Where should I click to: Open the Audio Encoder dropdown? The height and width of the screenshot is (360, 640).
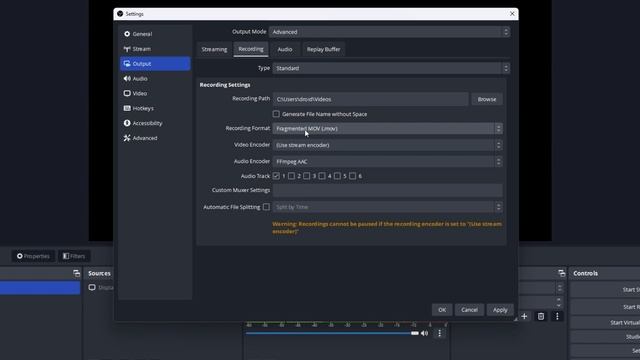coord(387,162)
